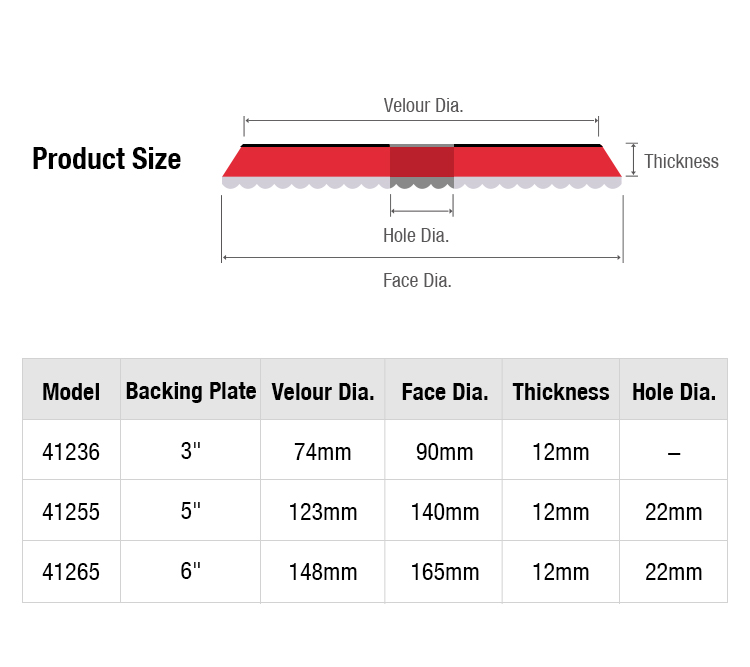
Task: Click the dark red center hole section
Action: [x=421, y=161]
